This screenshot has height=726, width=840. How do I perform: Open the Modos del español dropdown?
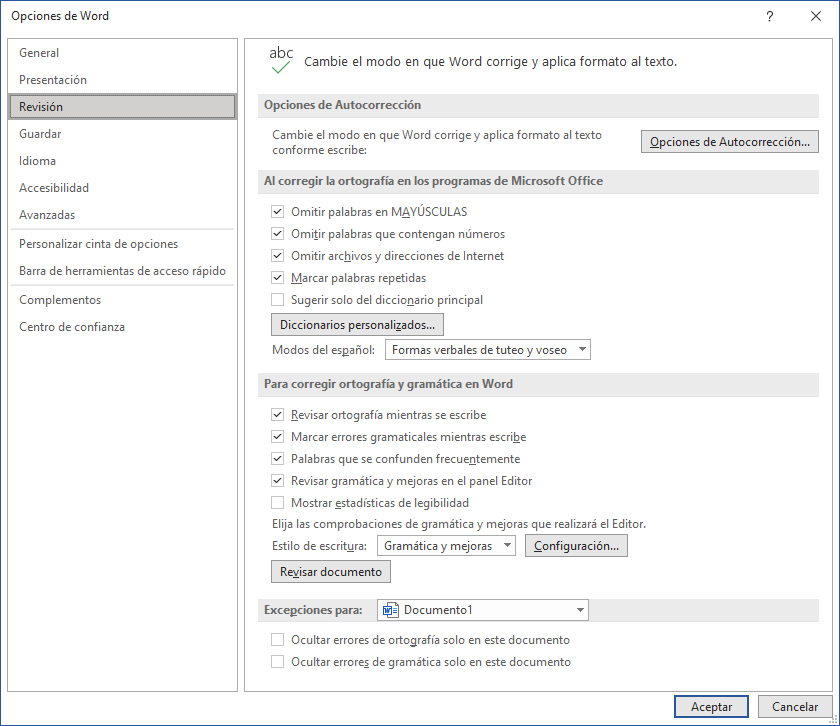click(x=488, y=350)
